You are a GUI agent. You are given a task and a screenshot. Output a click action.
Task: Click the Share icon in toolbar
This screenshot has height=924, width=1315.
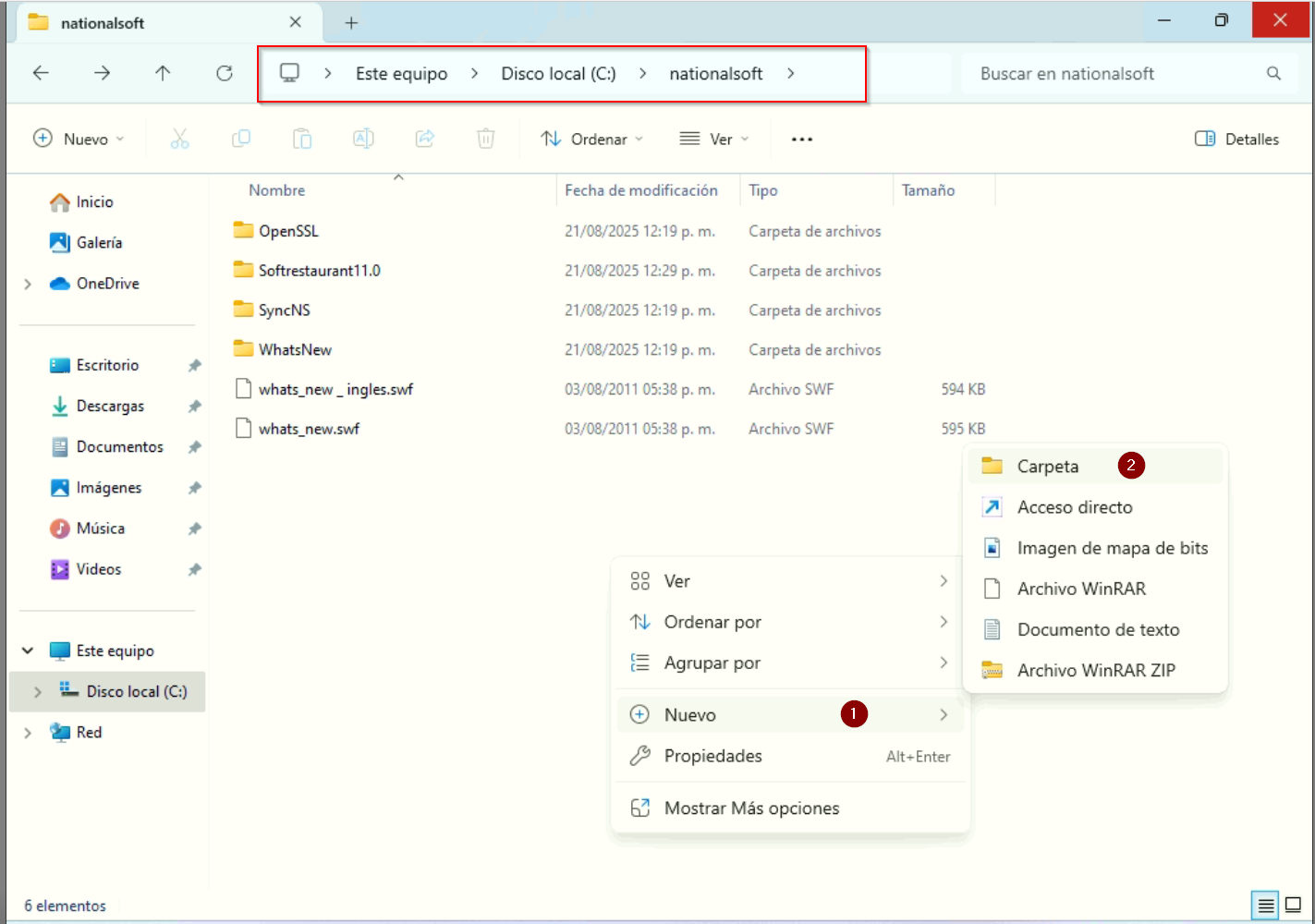coord(425,139)
